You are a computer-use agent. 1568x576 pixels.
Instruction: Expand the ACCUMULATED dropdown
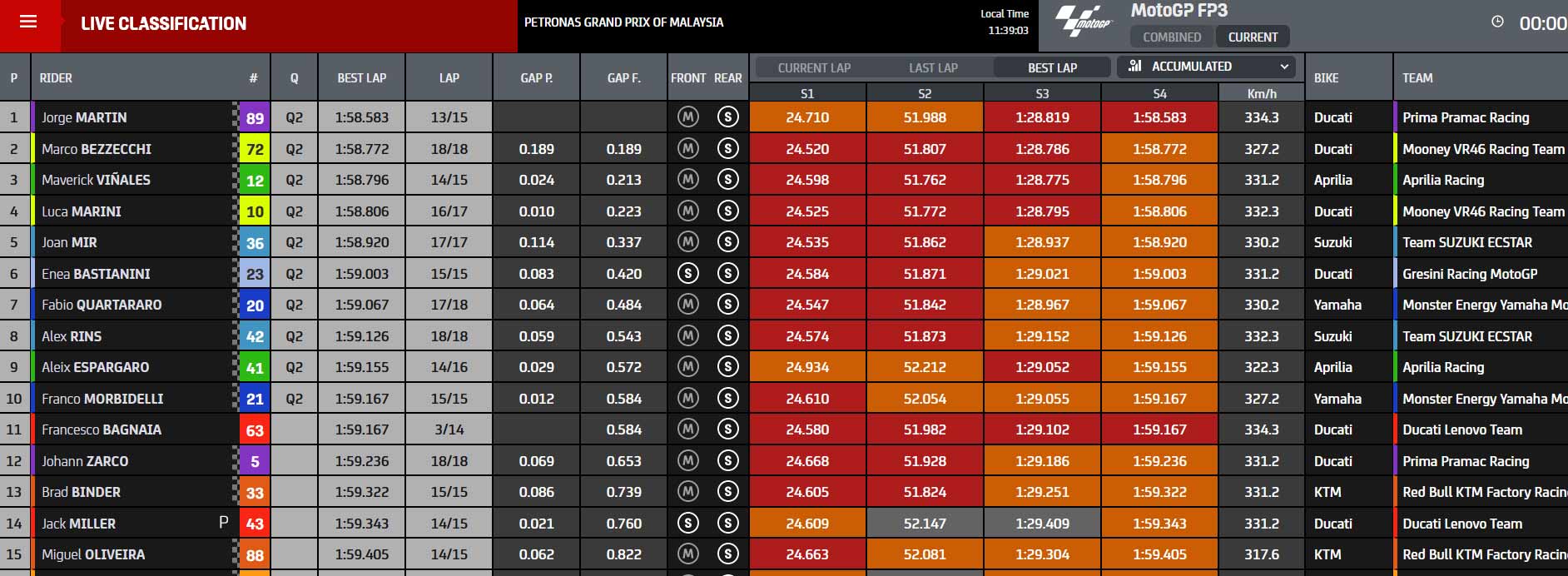[x=1209, y=66]
